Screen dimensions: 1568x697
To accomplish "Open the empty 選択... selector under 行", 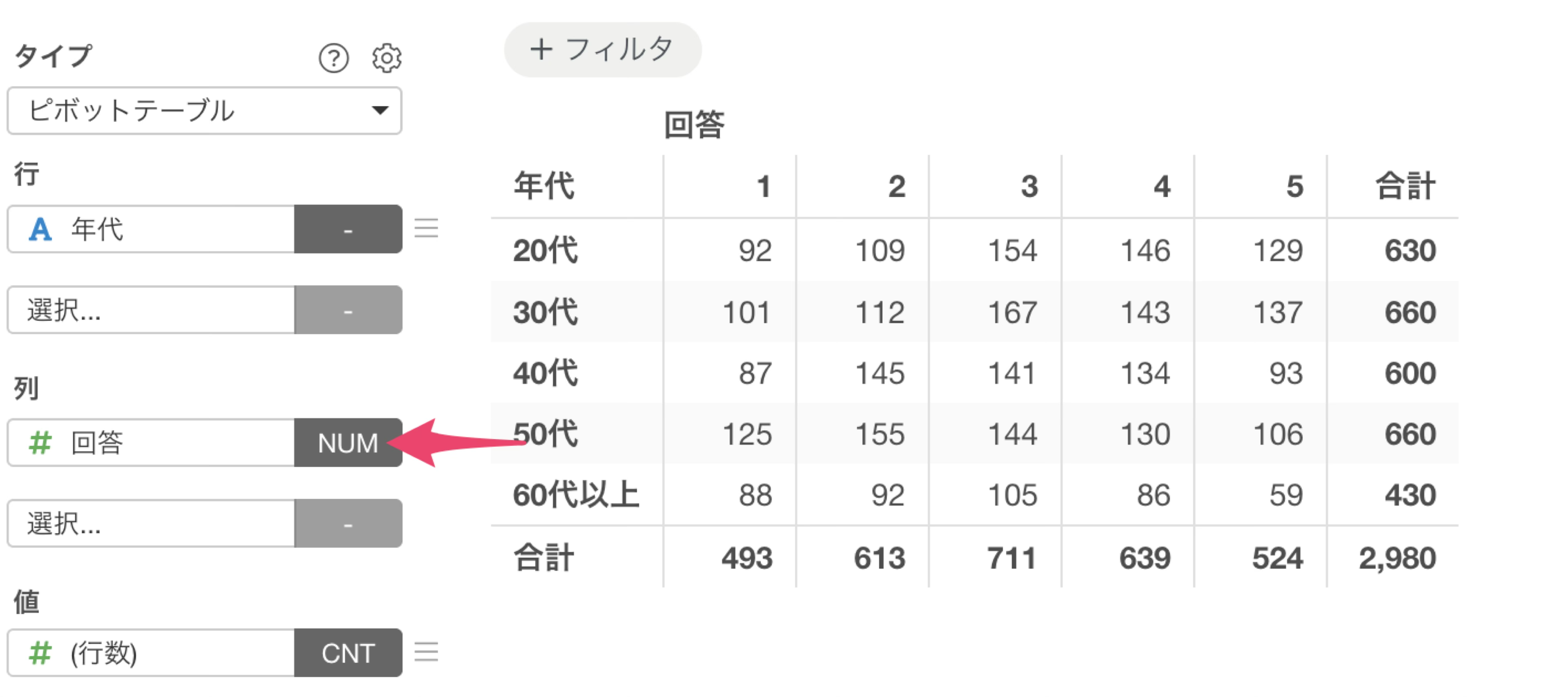I will click(x=151, y=310).
